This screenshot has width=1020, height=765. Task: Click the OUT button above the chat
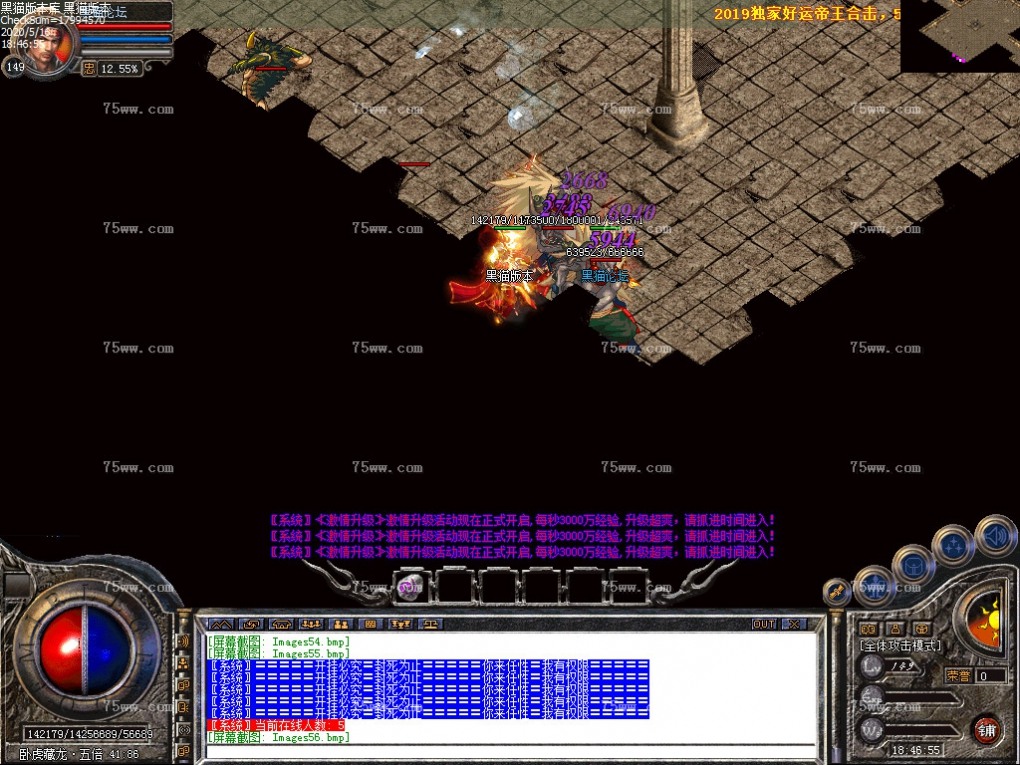(x=764, y=624)
